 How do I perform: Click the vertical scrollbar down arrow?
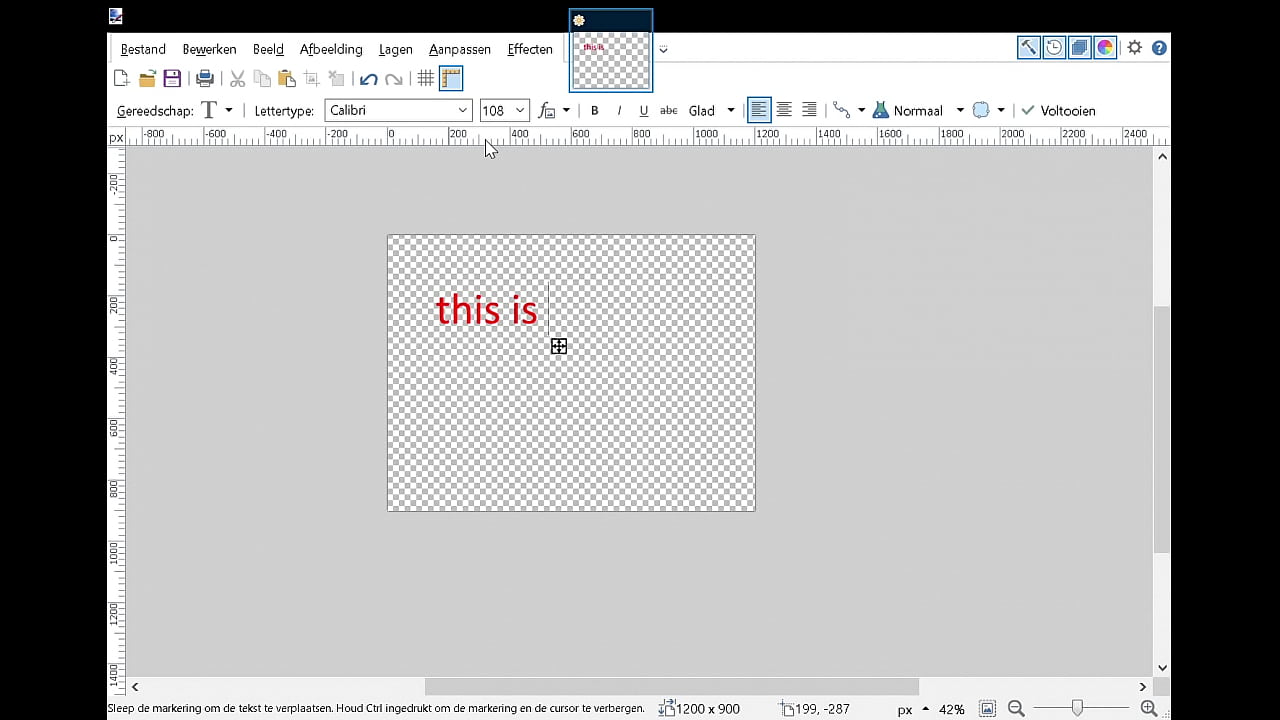pyautogui.click(x=1162, y=668)
